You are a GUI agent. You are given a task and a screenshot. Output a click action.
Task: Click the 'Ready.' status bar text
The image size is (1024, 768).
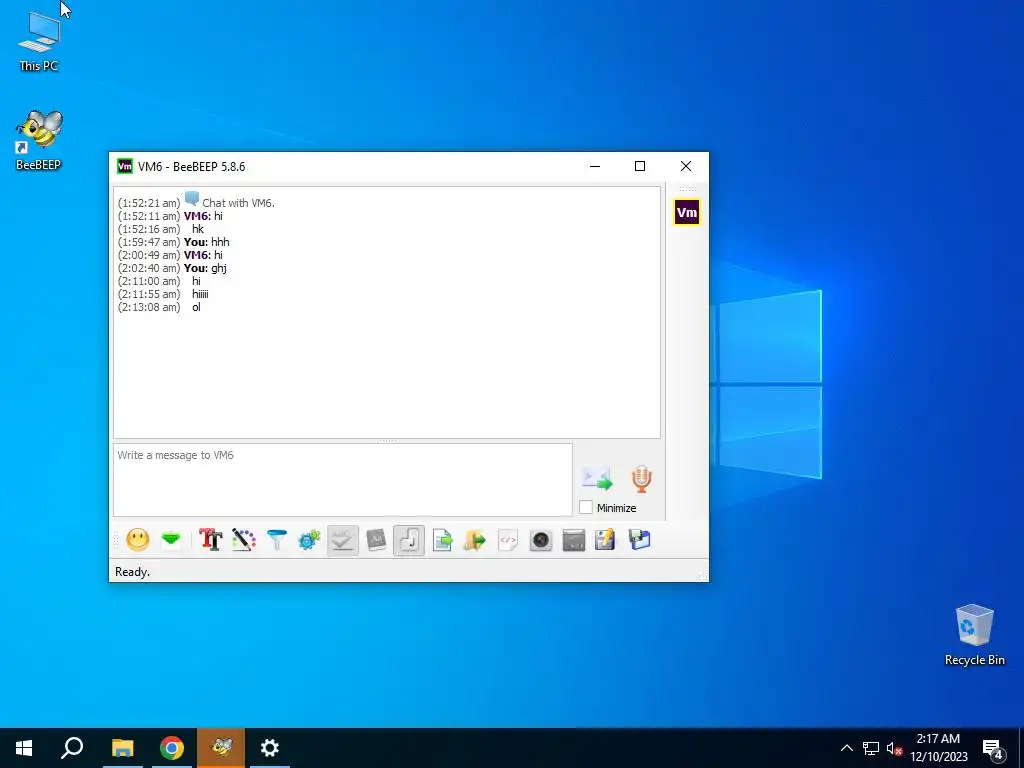(133, 571)
